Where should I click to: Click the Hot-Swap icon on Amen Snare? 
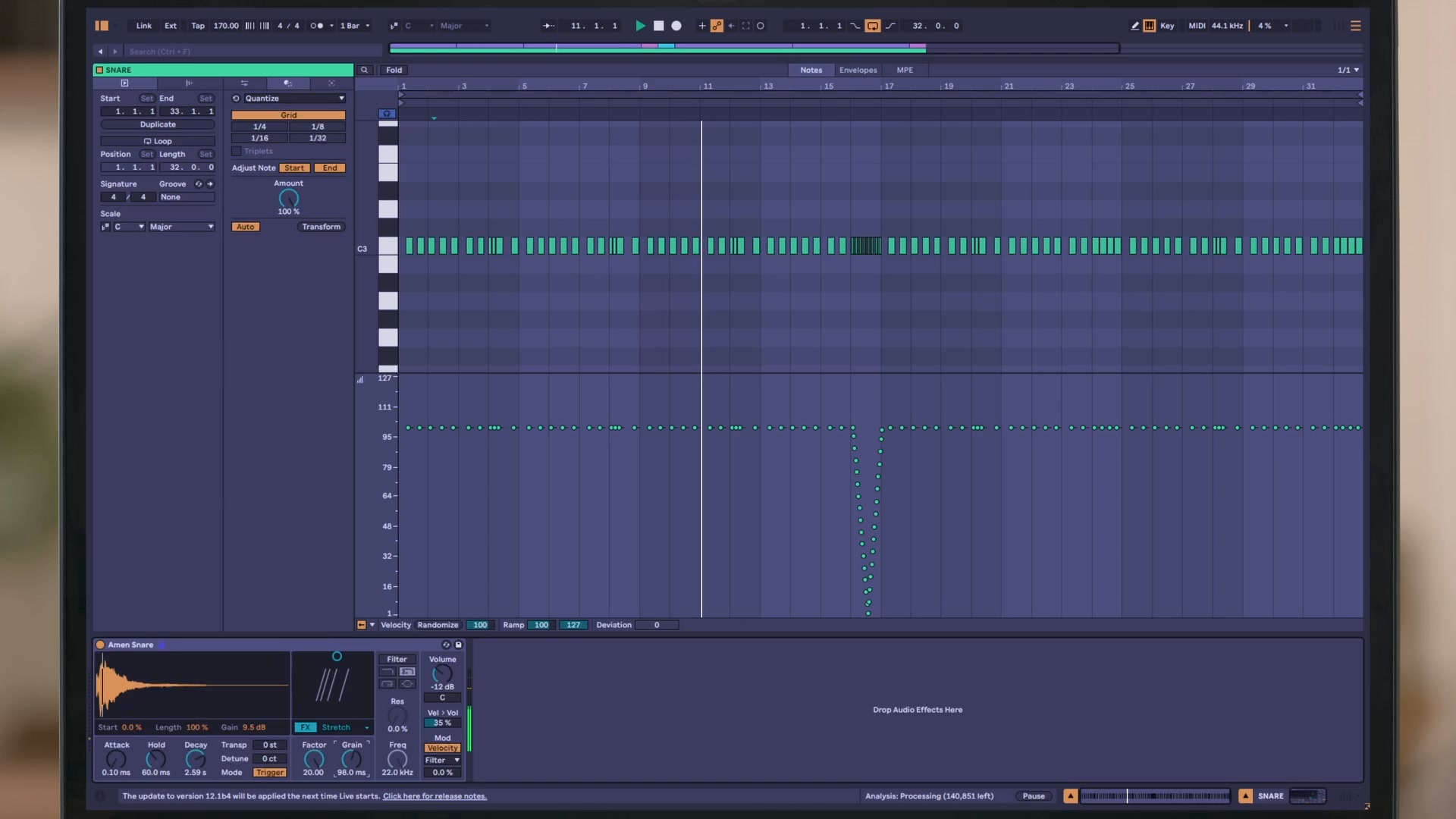(446, 645)
